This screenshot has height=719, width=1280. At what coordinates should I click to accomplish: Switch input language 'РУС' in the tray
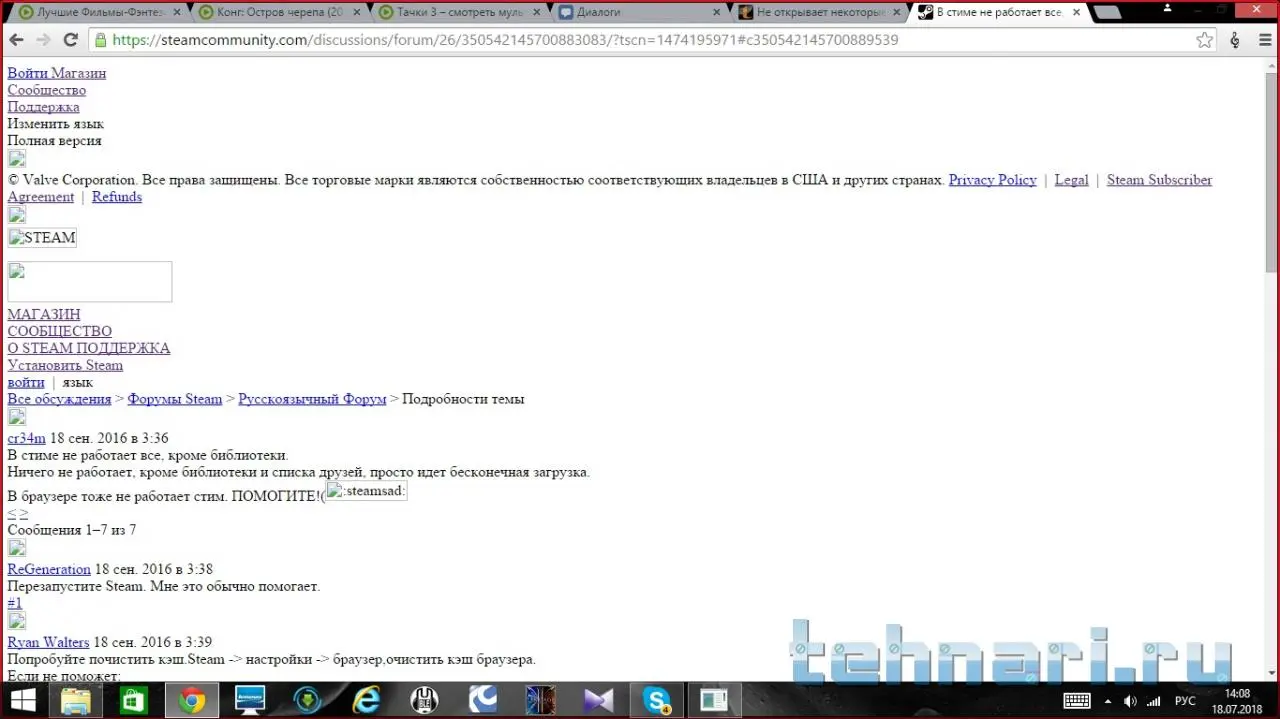point(1185,700)
